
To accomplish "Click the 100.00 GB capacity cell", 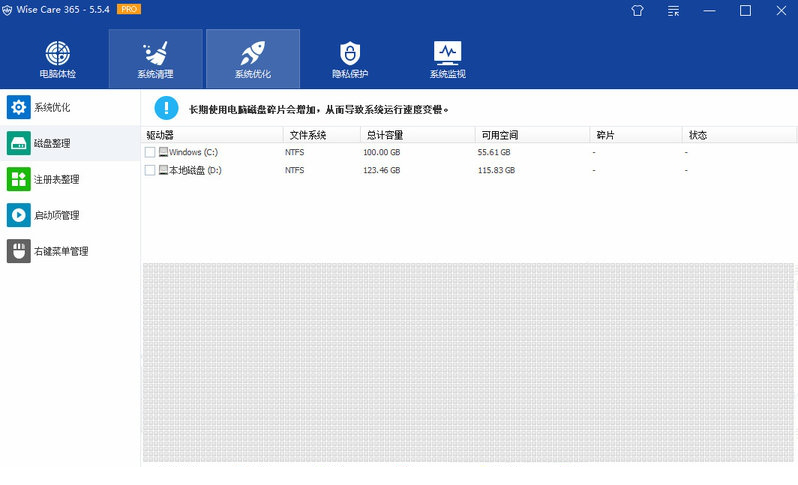I will pyautogui.click(x=382, y=152).
